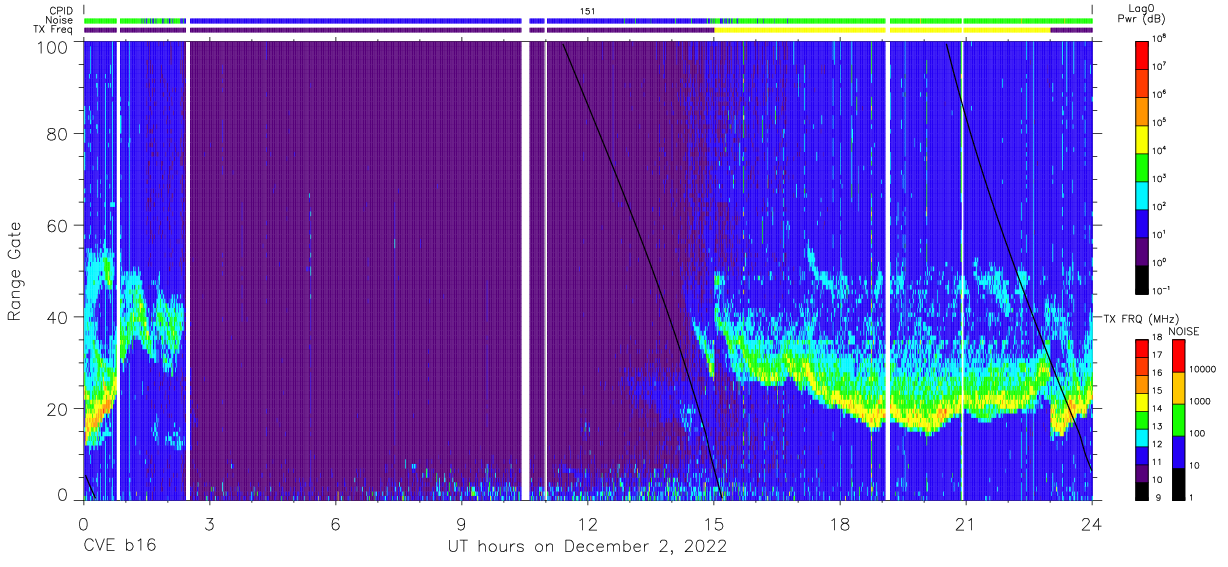1228x567 pixels.
Task: Click the red top segment of TX FRQ colorbar
Action: [x=1142, y=347]
